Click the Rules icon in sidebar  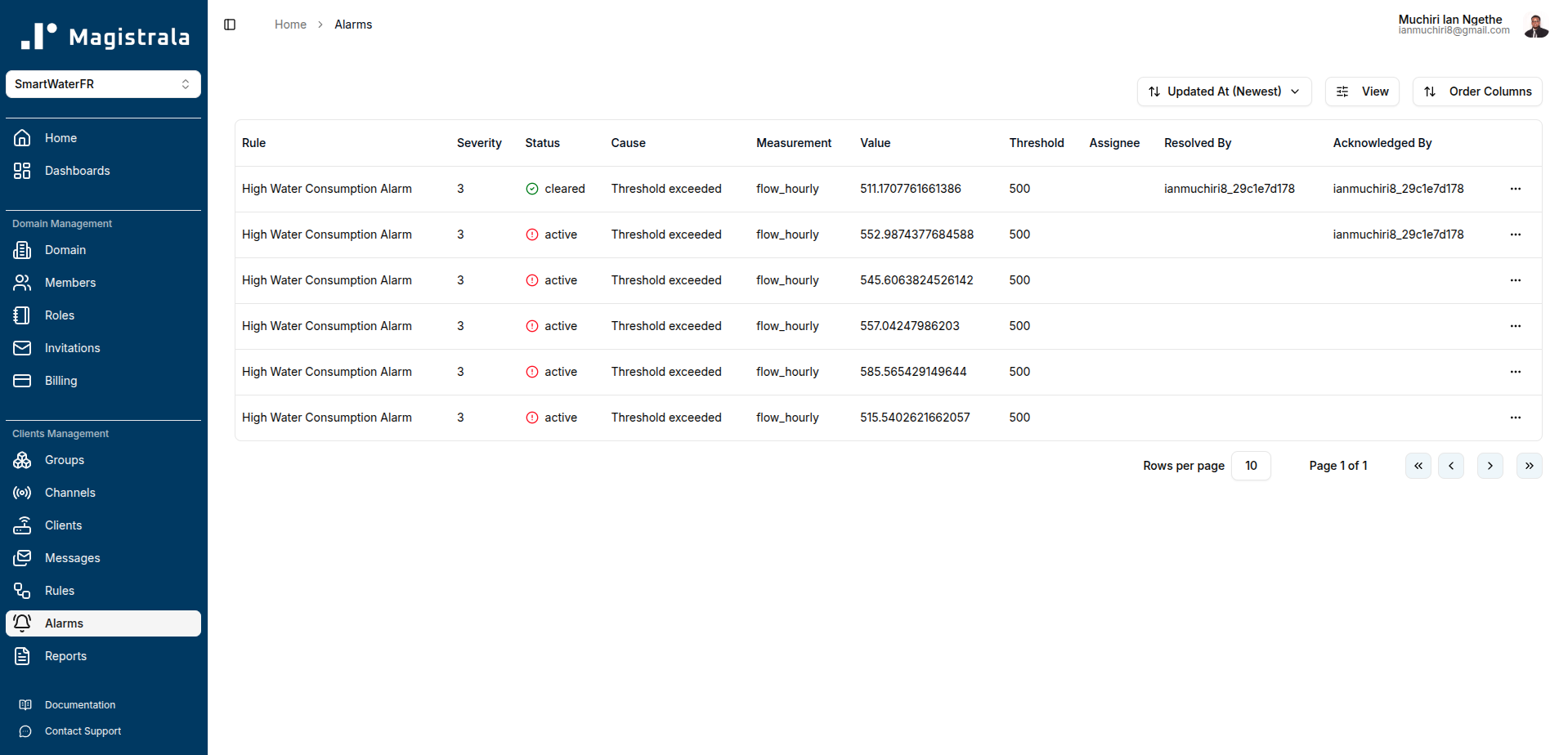point(22,591)
